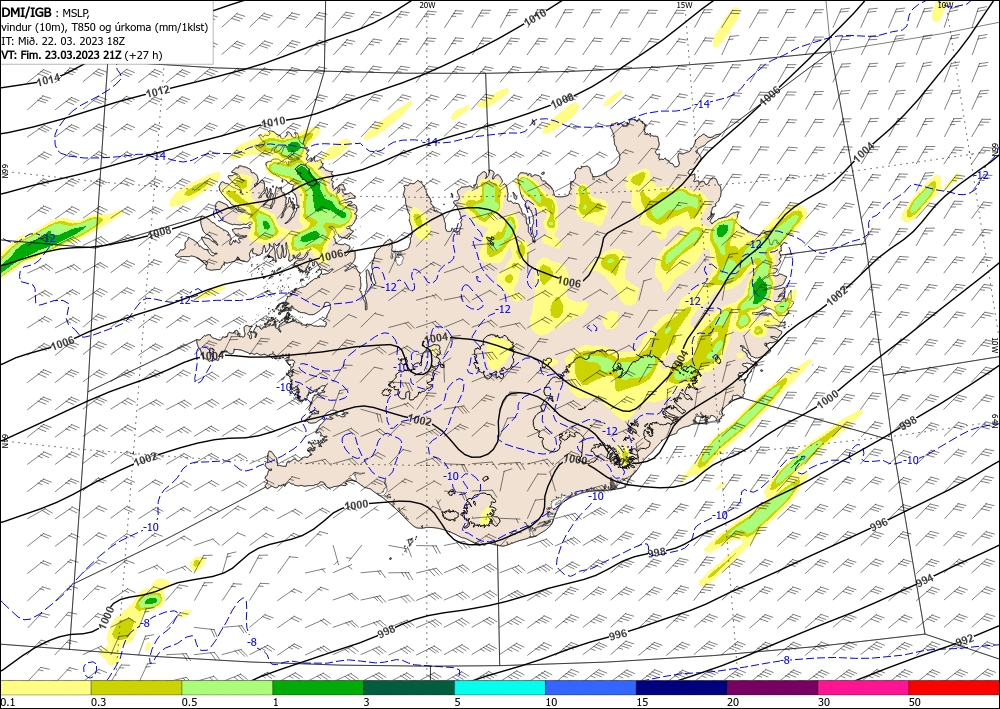Image resolution: width=1000 pixels, height=709 pixels.
Task: Select the dark green 3–5 mm legend swatch
Action: tap(409, 687)
